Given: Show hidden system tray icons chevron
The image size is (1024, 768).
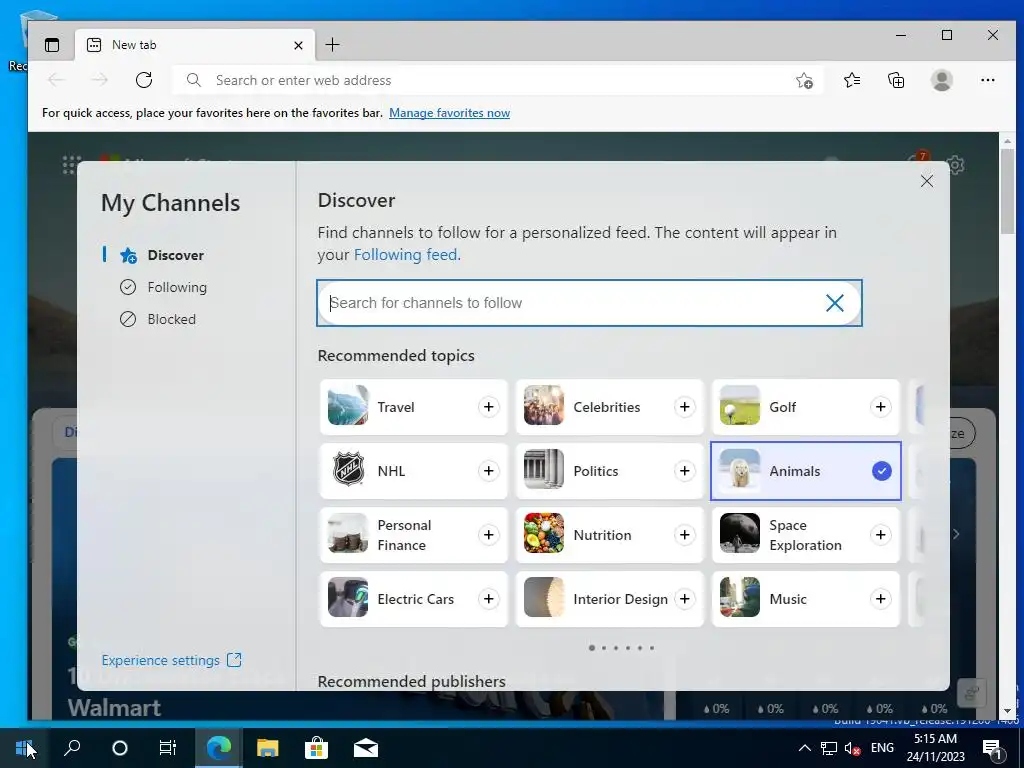Looking at the screenshot, I should point(805,748).
